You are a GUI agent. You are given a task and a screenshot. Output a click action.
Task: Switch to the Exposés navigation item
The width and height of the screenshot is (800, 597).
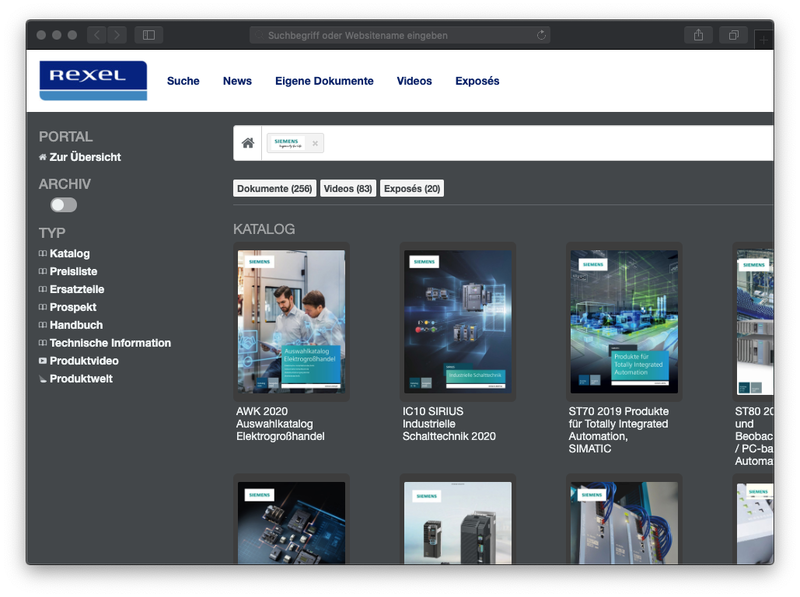476,81
